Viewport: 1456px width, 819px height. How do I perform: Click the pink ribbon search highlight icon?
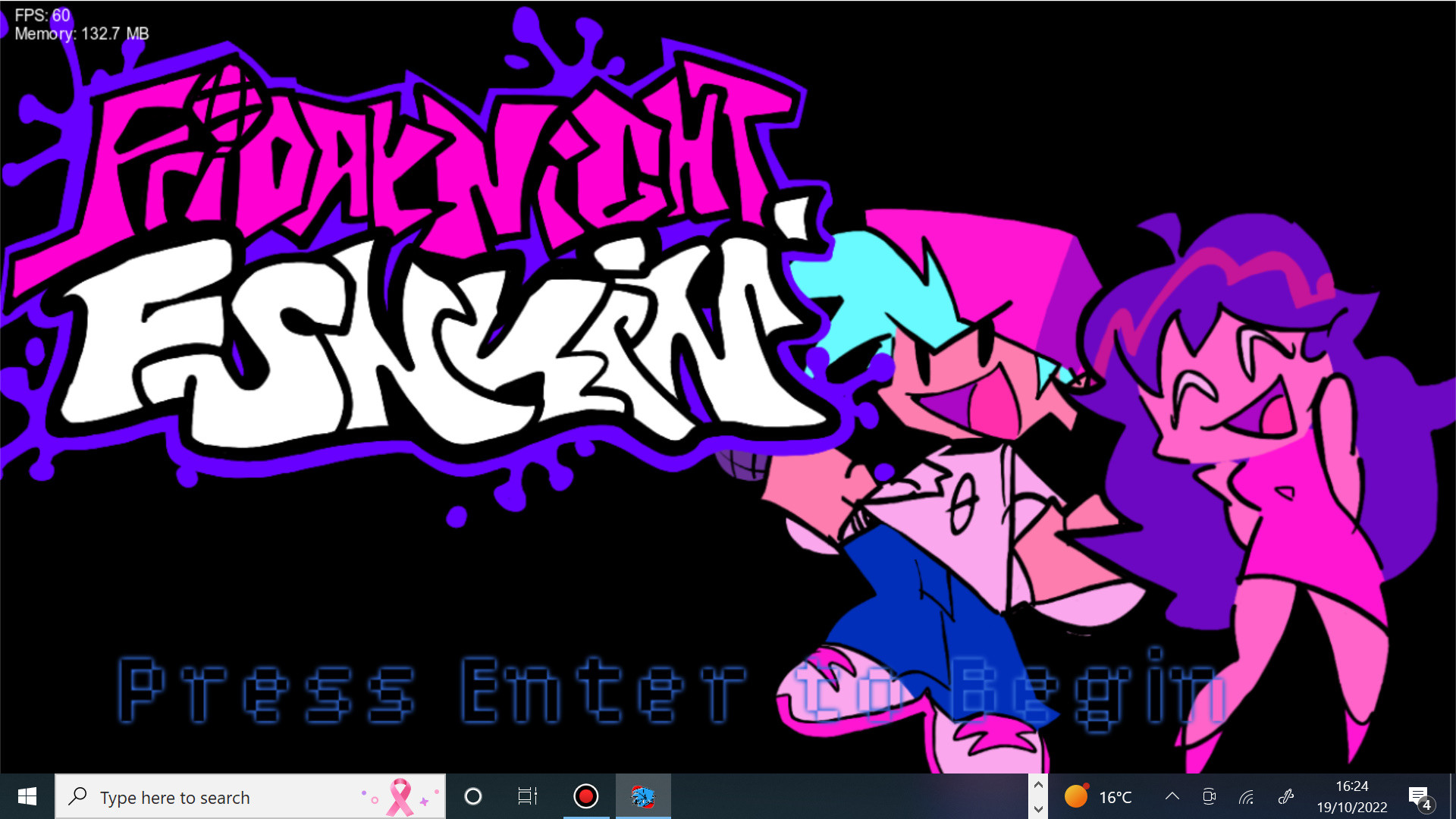(x=400, y=797)
